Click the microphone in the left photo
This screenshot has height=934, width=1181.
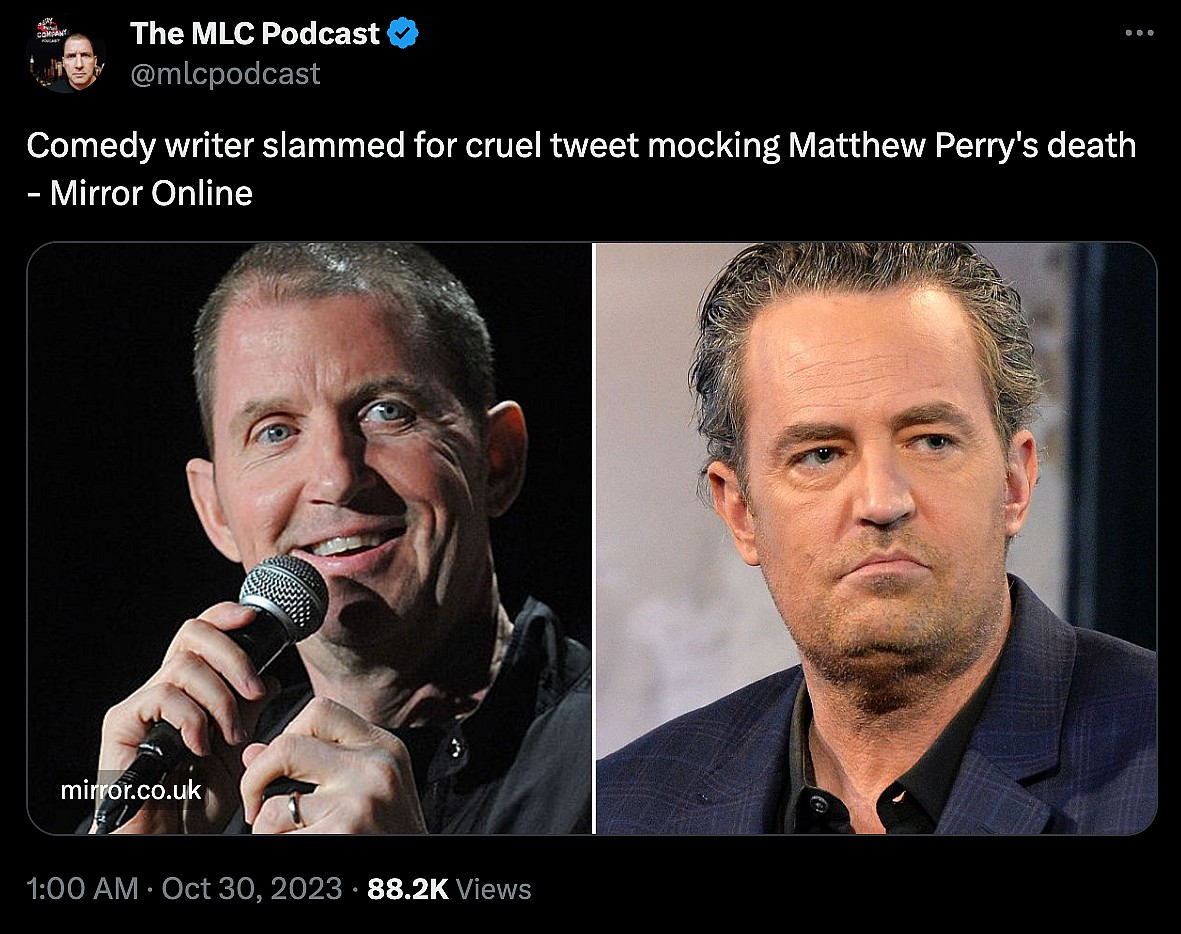point(285,600)
